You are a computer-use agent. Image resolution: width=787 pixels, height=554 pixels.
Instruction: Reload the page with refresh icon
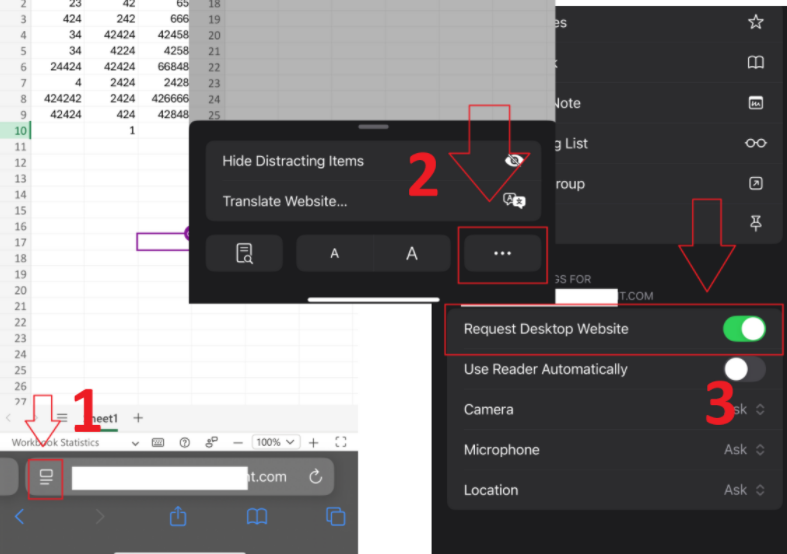tap(316, 476)
